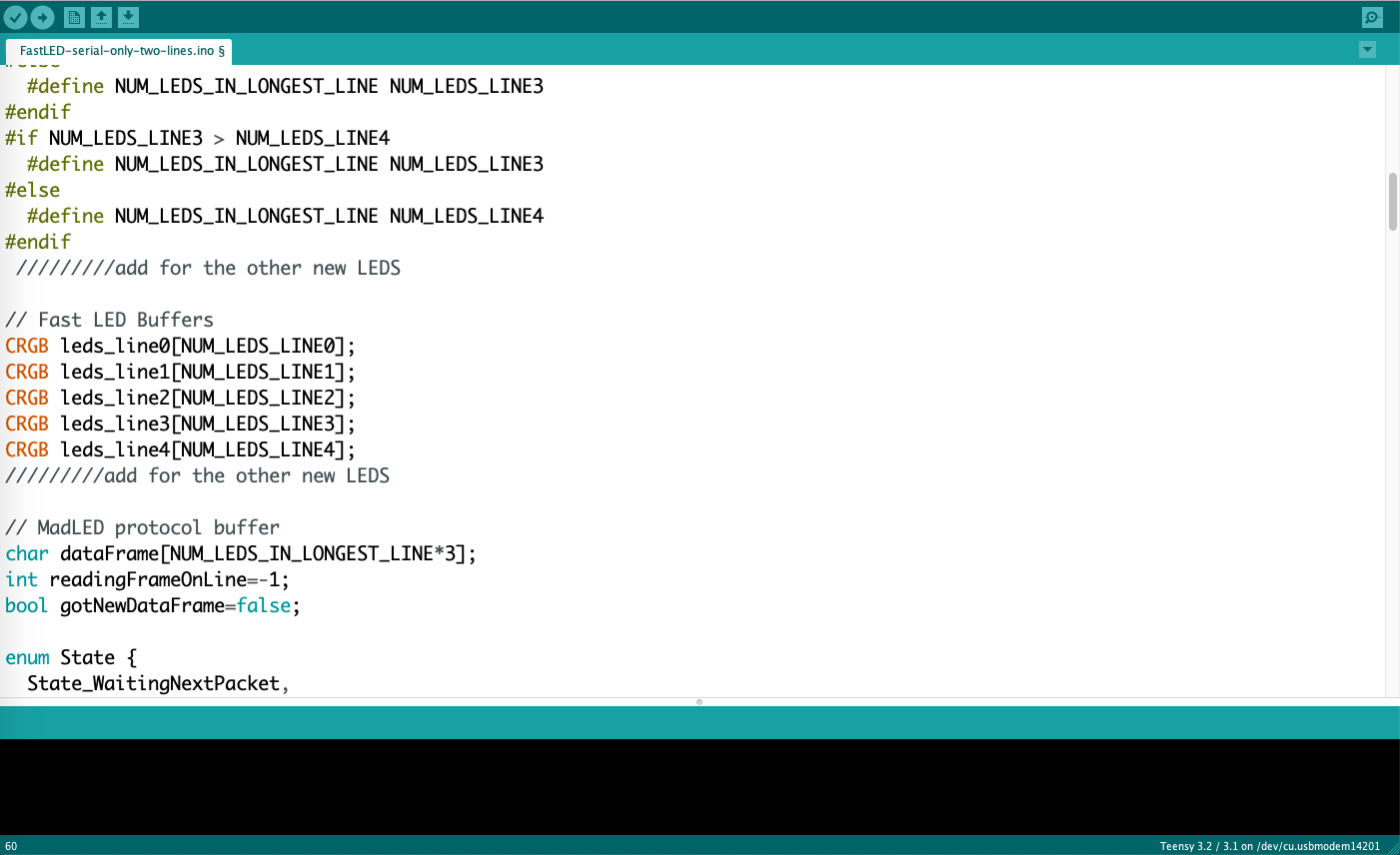
Task: Open the tab options dropdown arrow
Action: coord(1368,50)
